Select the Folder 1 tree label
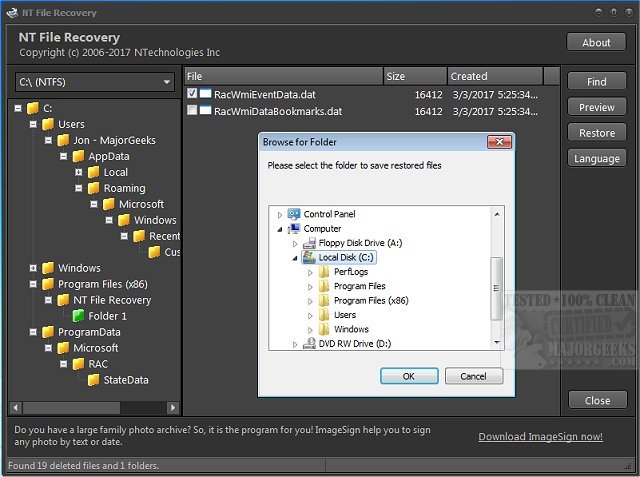 point(107,316)
